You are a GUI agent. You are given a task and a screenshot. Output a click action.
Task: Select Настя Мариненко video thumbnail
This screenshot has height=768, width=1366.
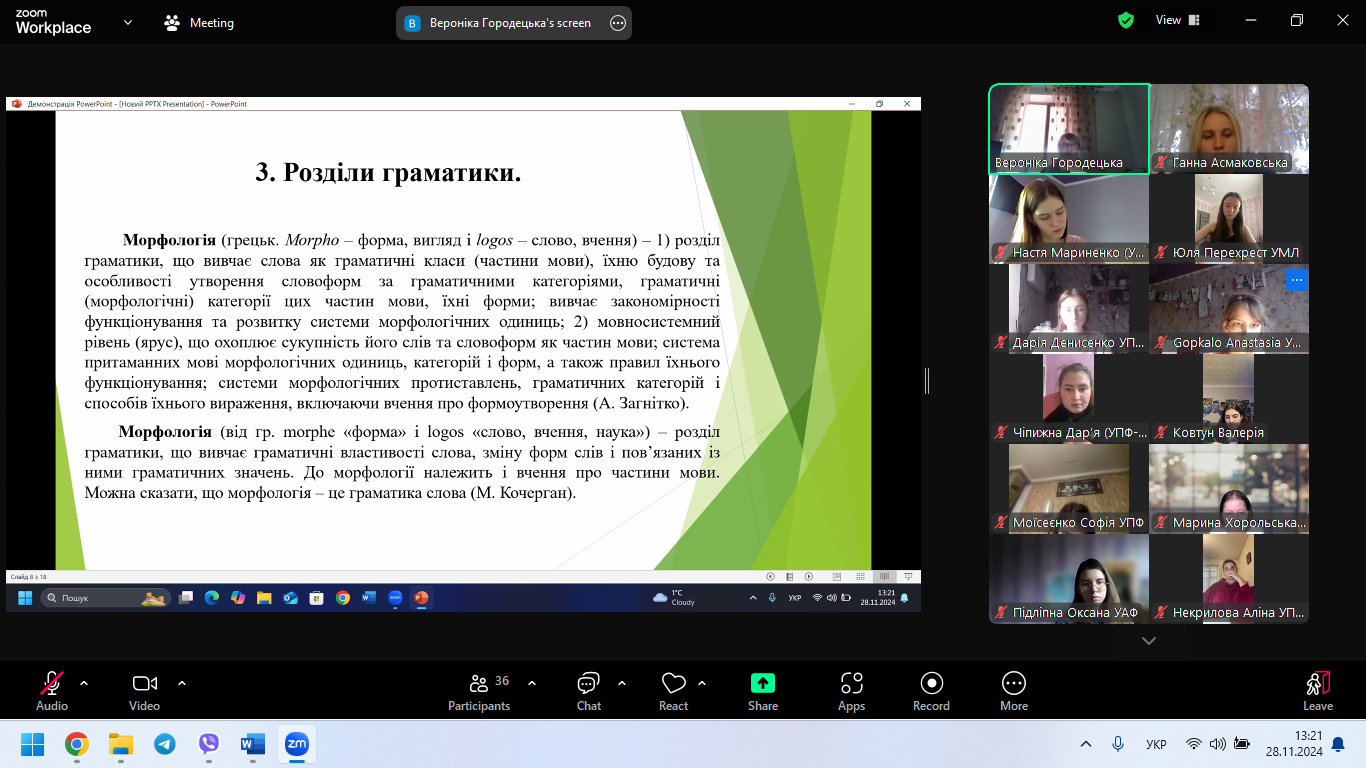coord(1069,219)
